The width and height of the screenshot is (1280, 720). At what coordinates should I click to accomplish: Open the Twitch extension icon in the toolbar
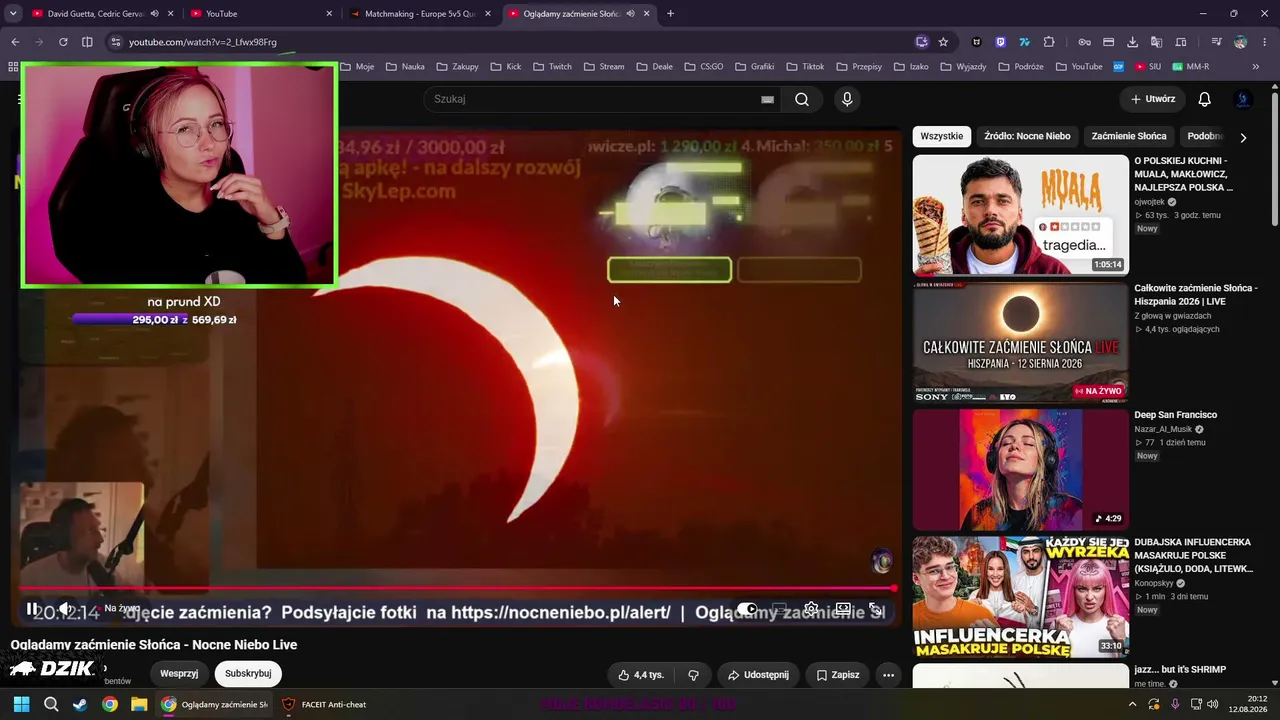point(1001,42)
